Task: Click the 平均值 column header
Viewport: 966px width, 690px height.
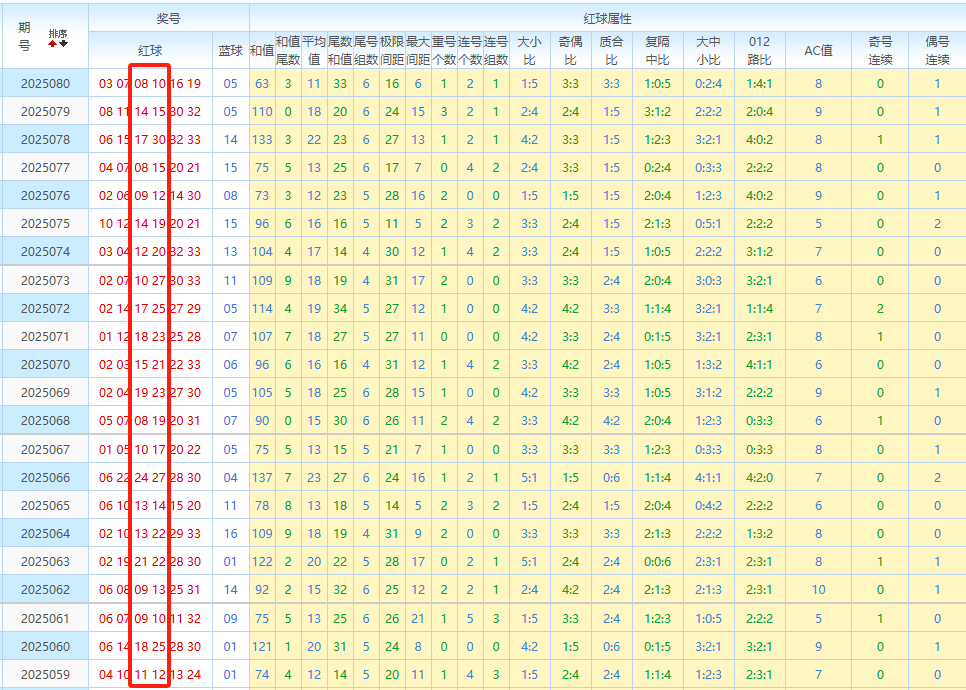Action: coord(314,51)
